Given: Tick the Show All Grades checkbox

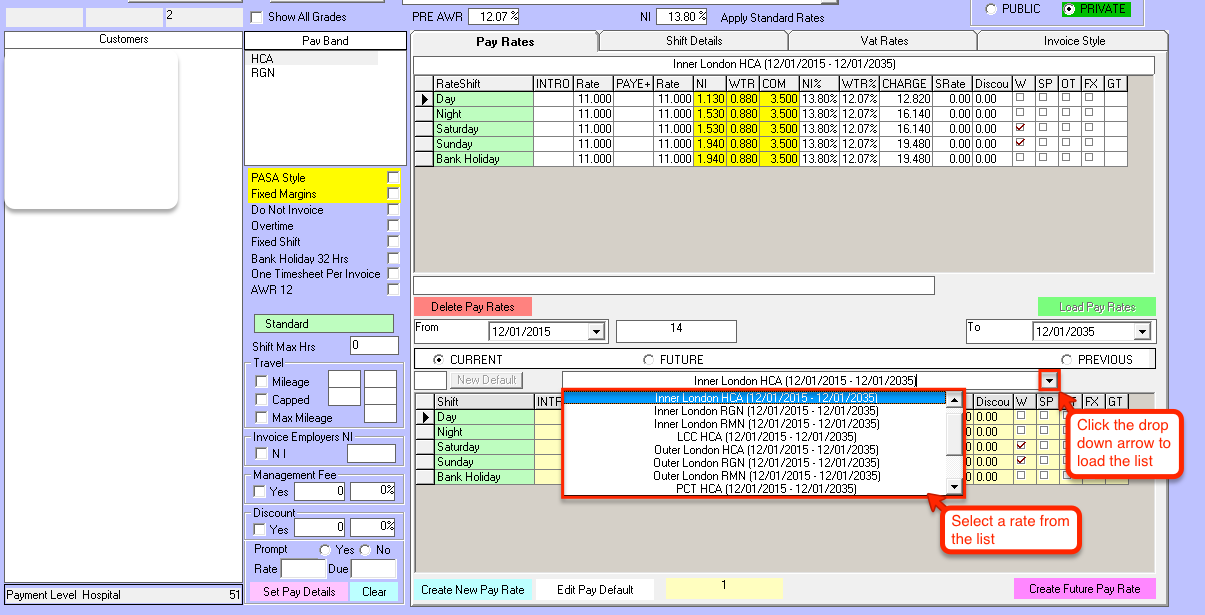Looking at the screenshot, I should point(257,17).
